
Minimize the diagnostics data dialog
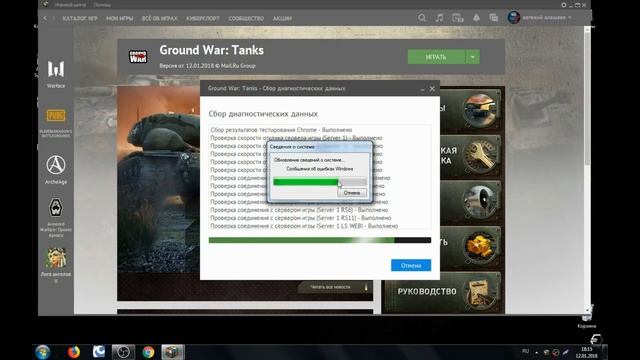click(422, 89)
